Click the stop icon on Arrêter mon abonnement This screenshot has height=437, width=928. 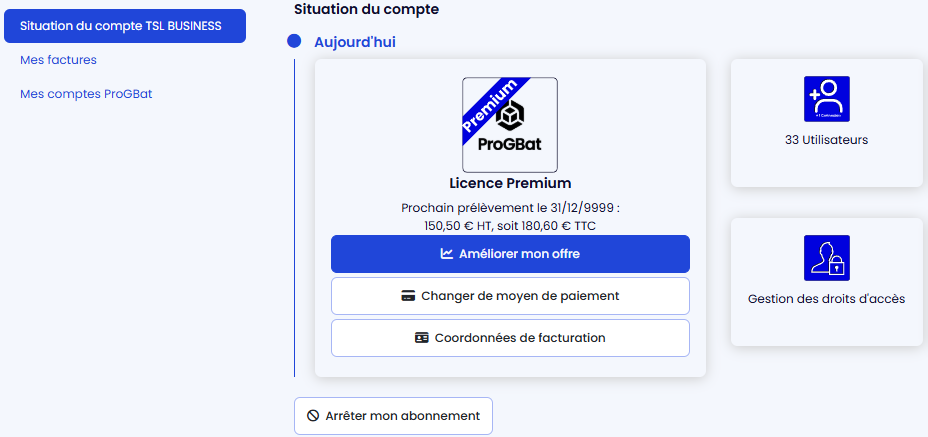(313, 416)
